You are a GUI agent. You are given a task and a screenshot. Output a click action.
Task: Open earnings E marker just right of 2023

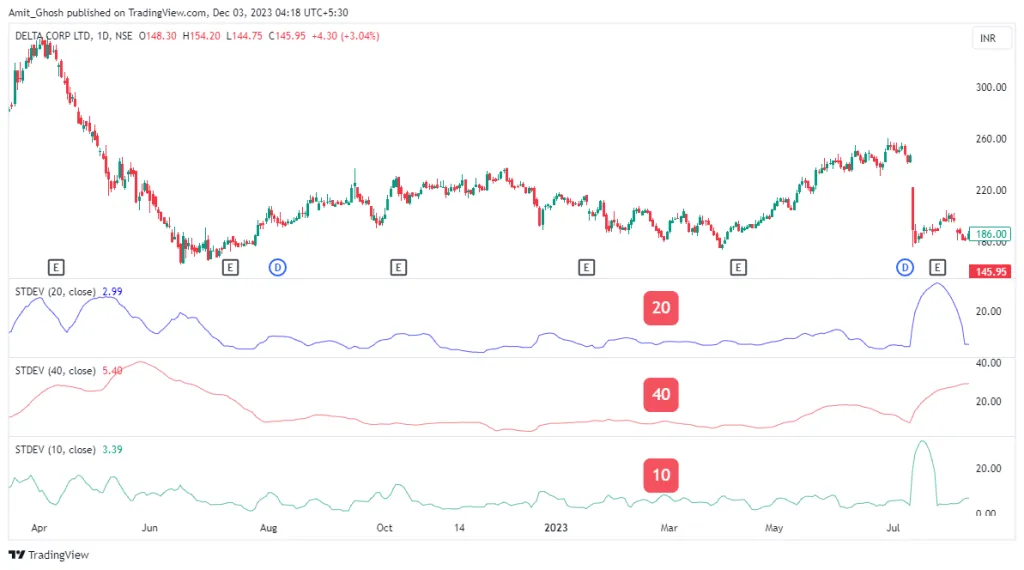[586, 267]
